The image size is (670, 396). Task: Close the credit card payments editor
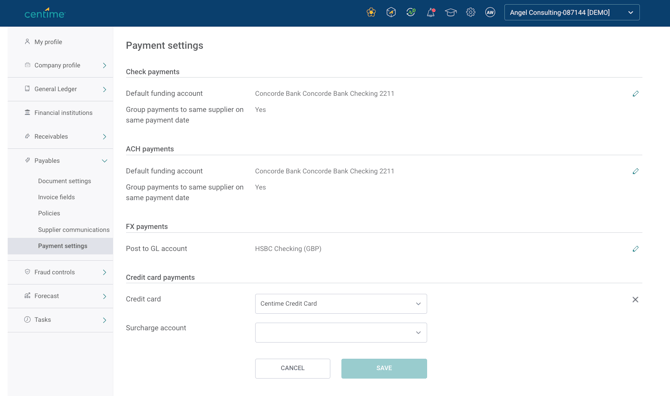coord(635,299)
